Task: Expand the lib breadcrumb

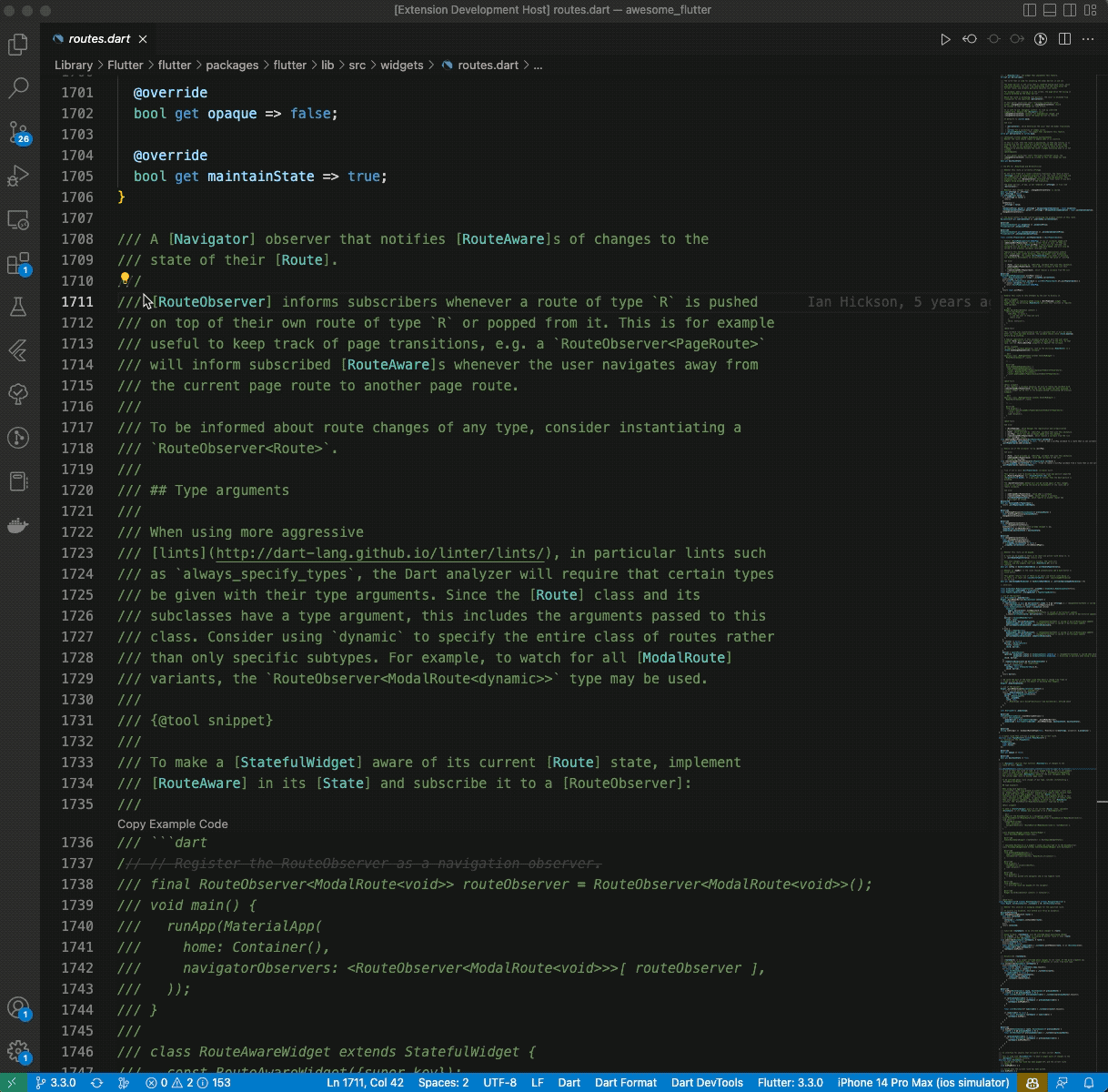Action: [x=327, y=65]
